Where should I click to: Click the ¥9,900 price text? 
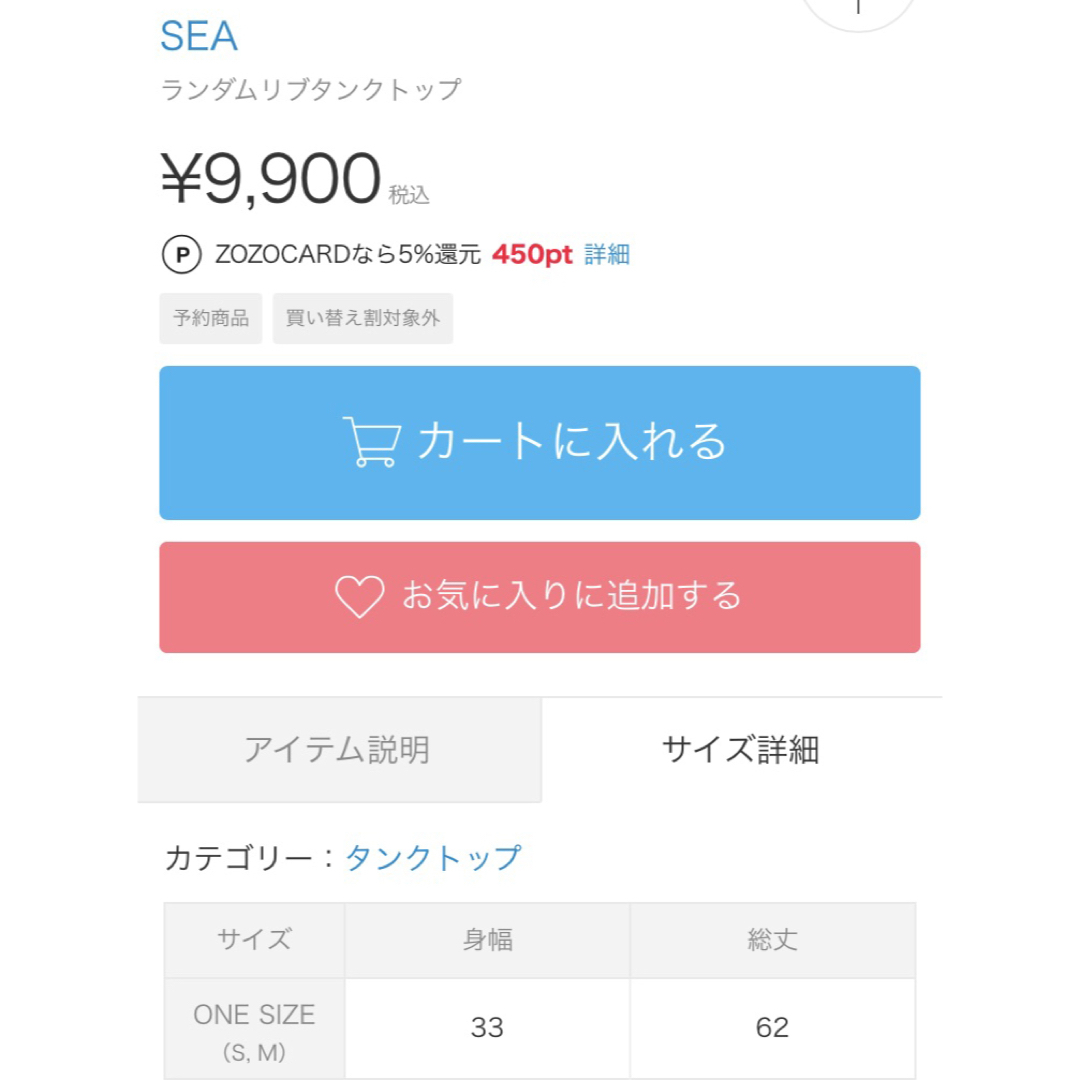click(x=271, y=178)
